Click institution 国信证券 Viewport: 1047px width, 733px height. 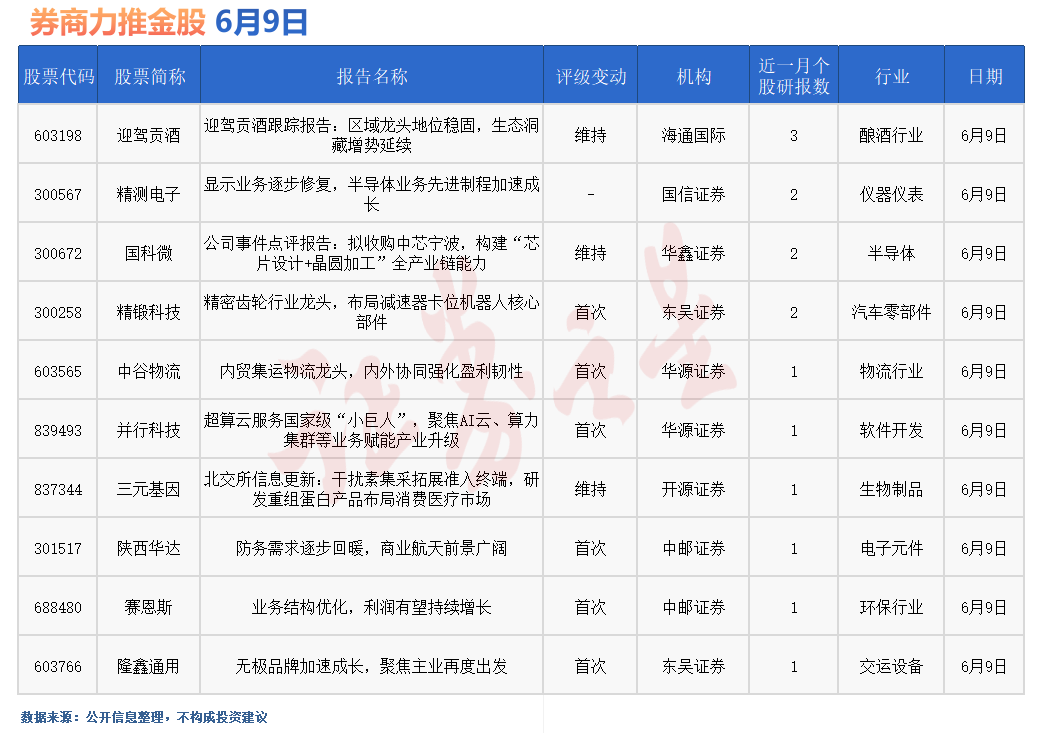click(693, 194)
